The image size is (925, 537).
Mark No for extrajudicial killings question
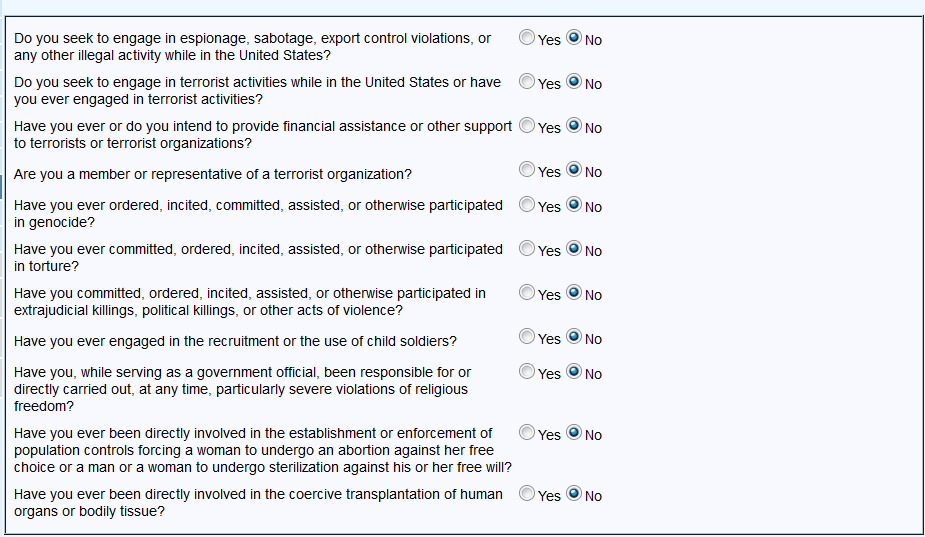pyautogui.click(x=574, y=293)
